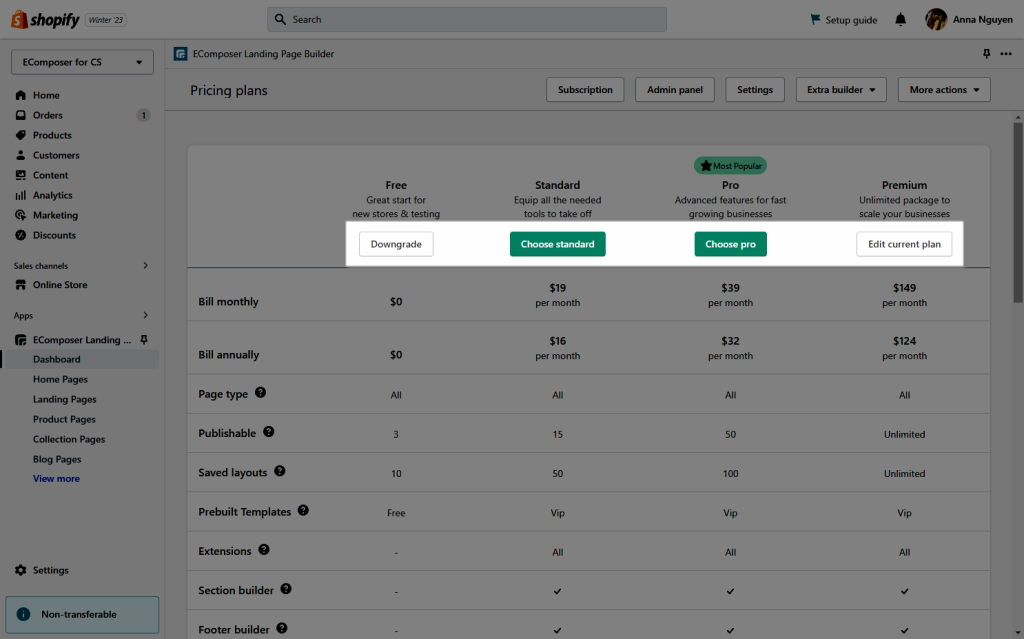The width and height of the screenshot is (1024, 639).
Task: Click the Bill annually row label
Action: [x=229, y=355]
